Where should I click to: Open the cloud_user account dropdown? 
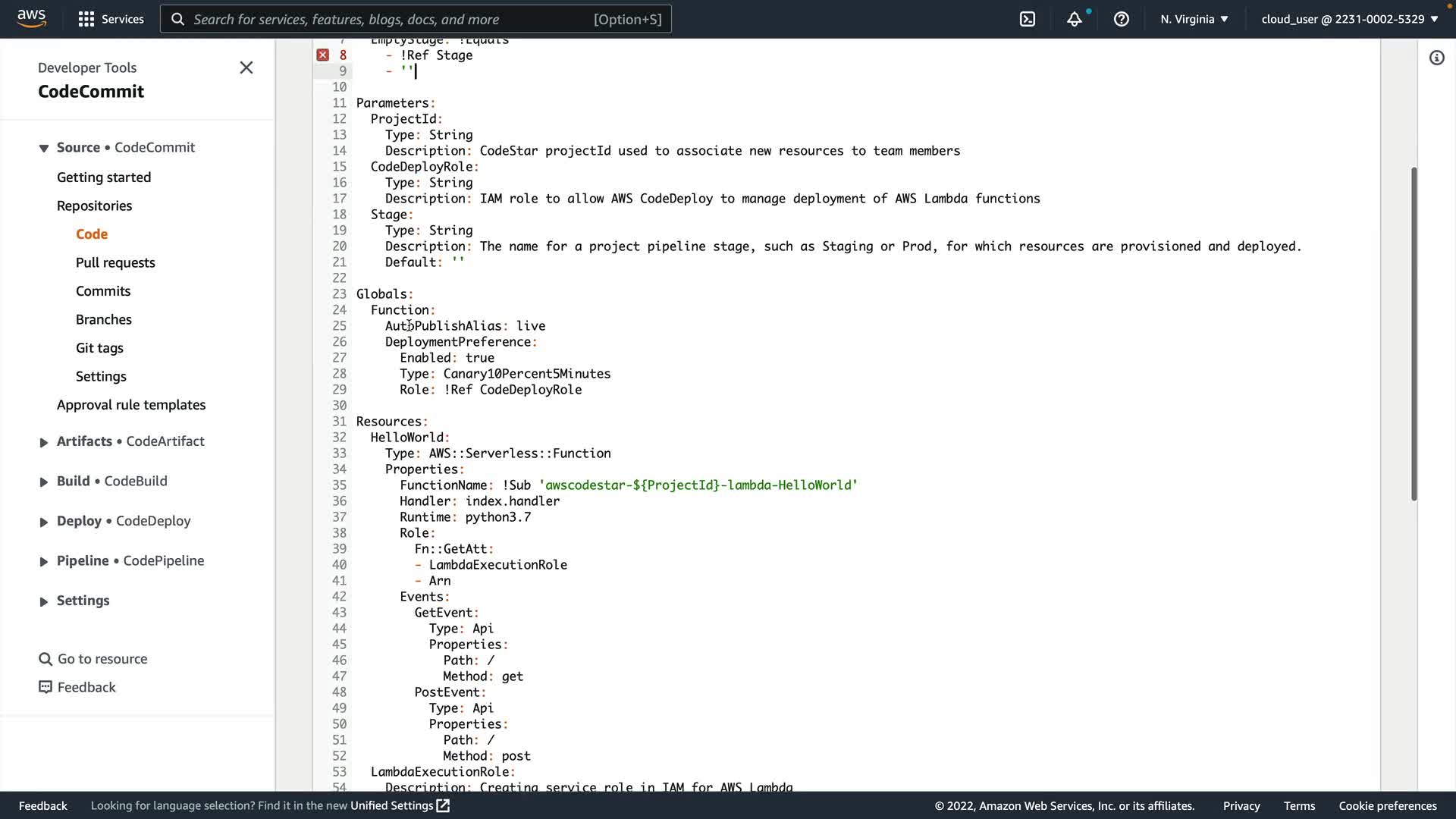(x=1349, y=19)
